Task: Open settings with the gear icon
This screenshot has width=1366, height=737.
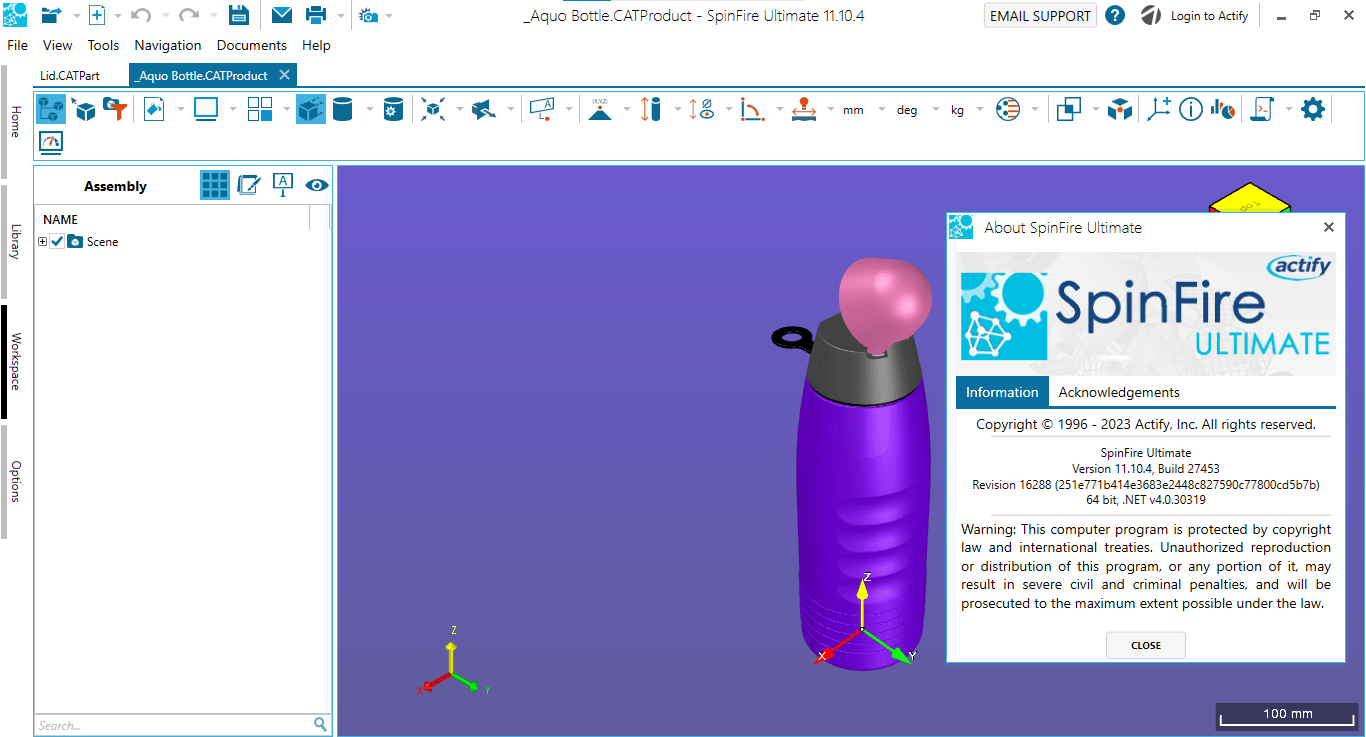Action: tap(1313, 109)
